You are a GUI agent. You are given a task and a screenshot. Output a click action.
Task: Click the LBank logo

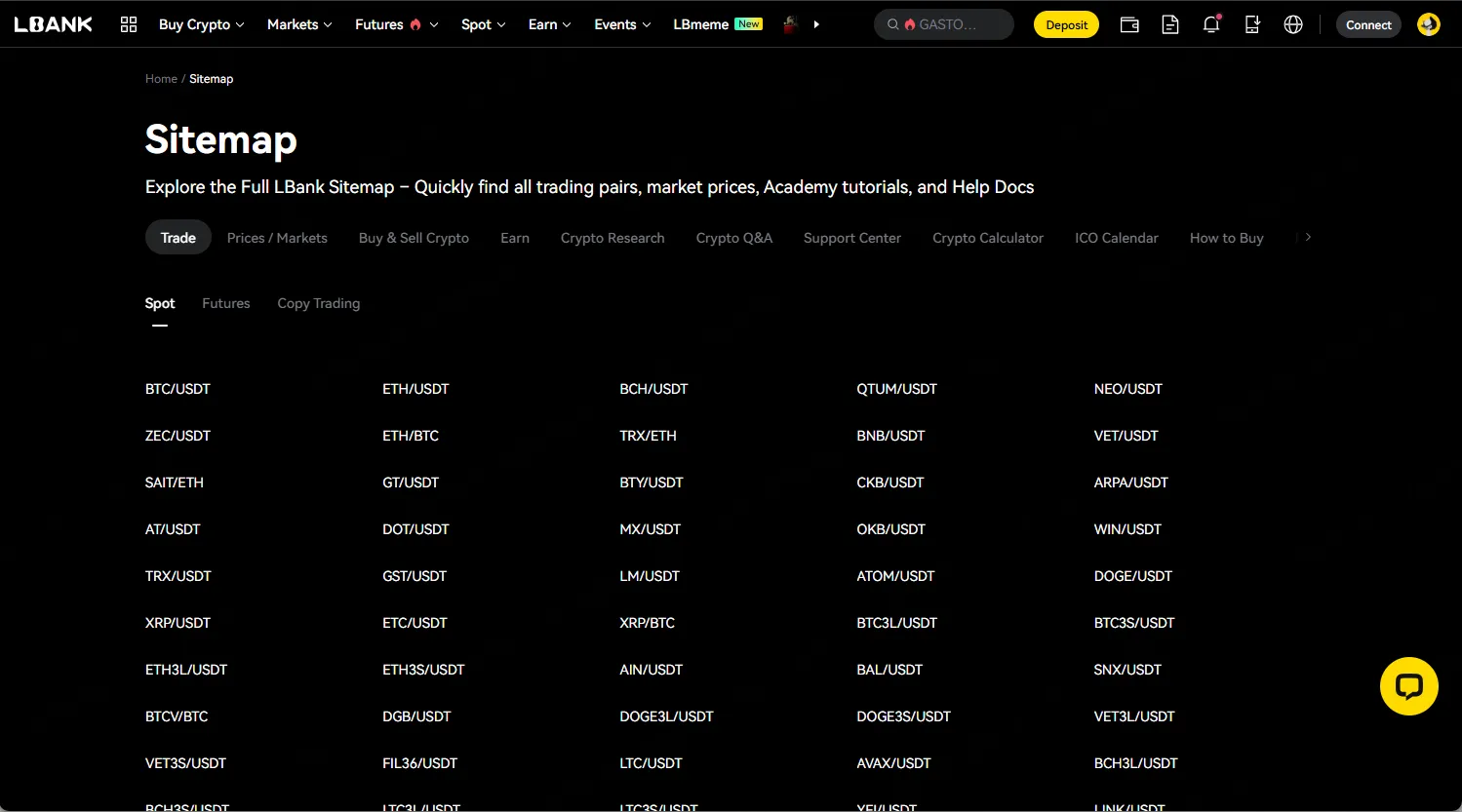tap(54, 24)
